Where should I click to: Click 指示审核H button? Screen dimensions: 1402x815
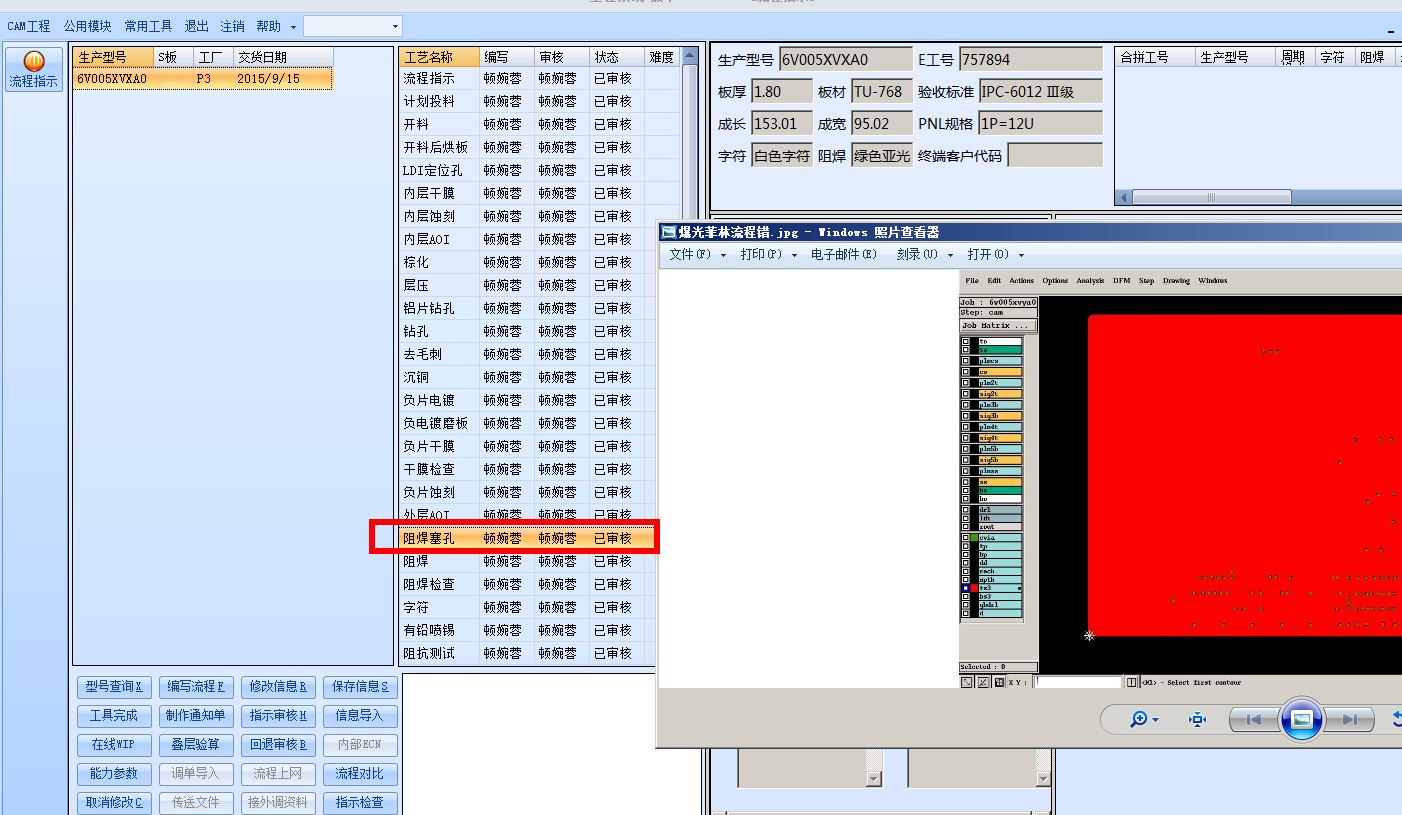pyautogui.click(x=278, y=715)
